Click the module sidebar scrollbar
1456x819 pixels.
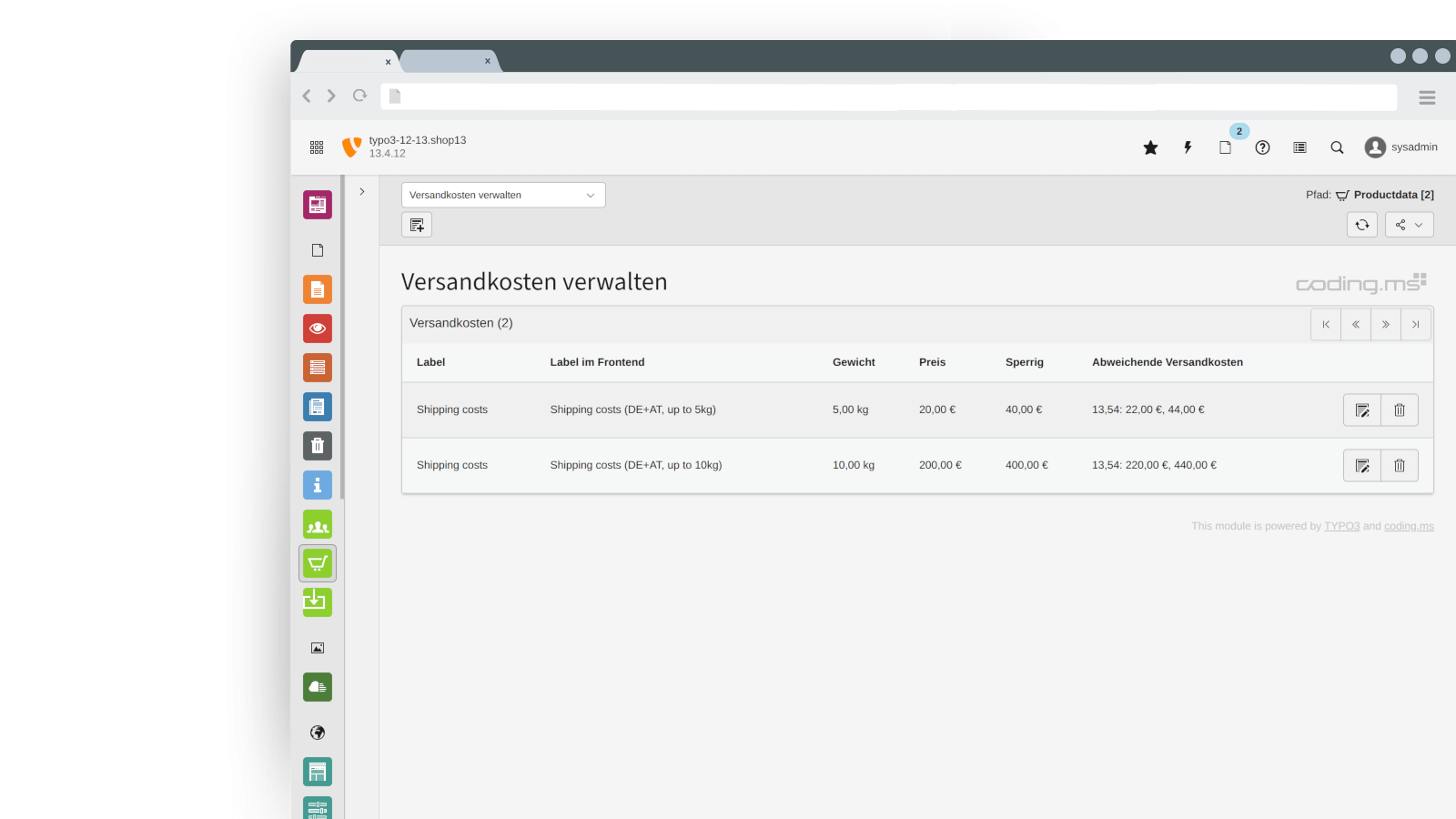click(x=342, y=339)
